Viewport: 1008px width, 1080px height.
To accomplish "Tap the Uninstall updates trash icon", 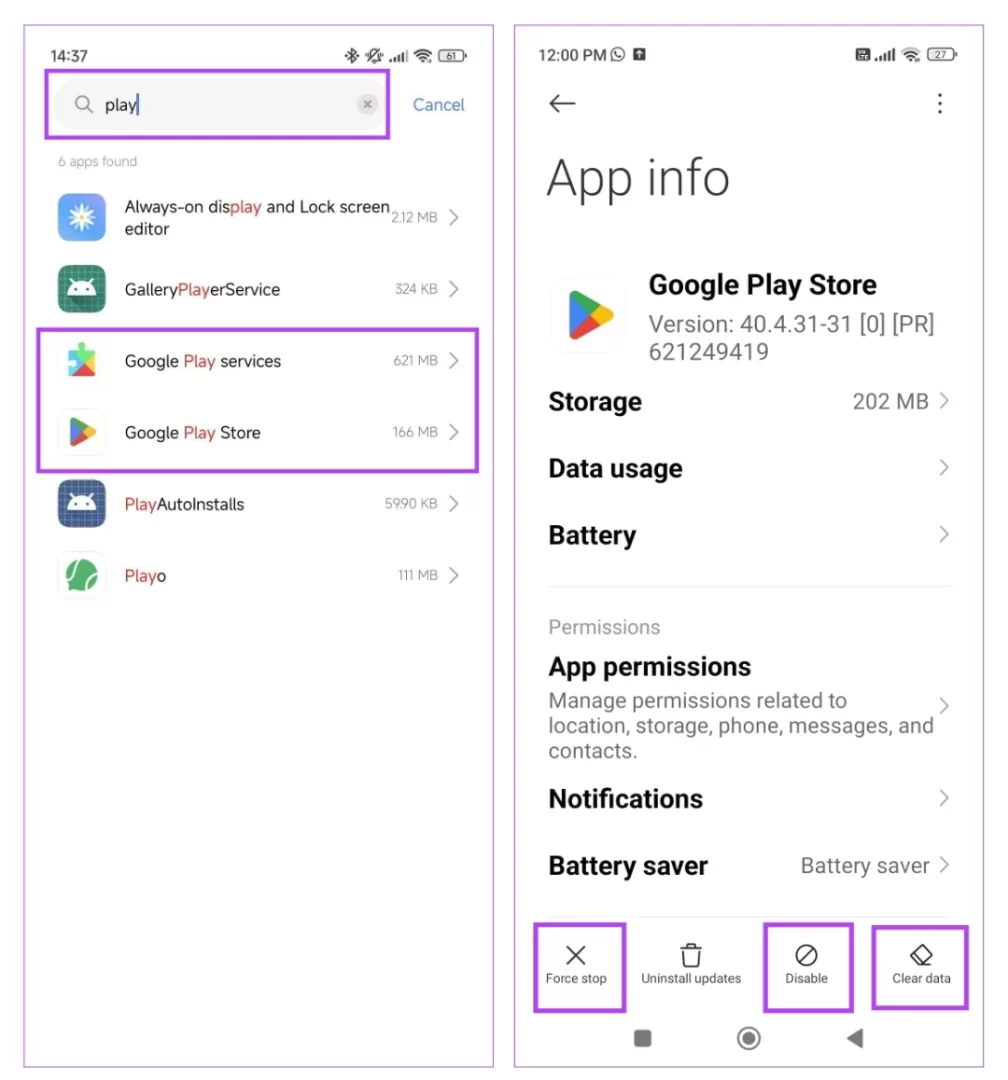I will click(691, 955).
